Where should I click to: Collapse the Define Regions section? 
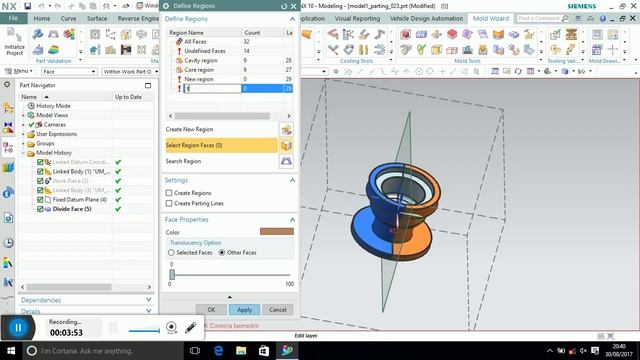(x=292, y=19)
